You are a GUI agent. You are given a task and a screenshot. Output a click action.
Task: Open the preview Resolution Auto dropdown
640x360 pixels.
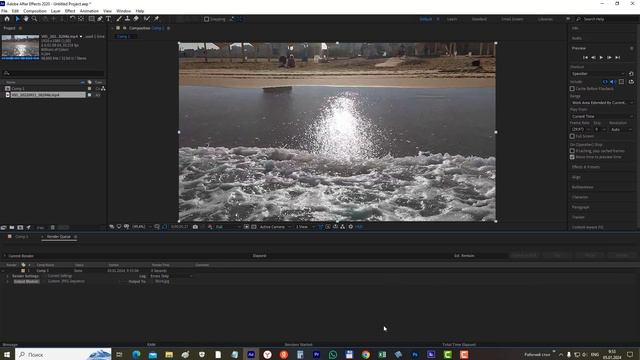(x=621, y=130)
